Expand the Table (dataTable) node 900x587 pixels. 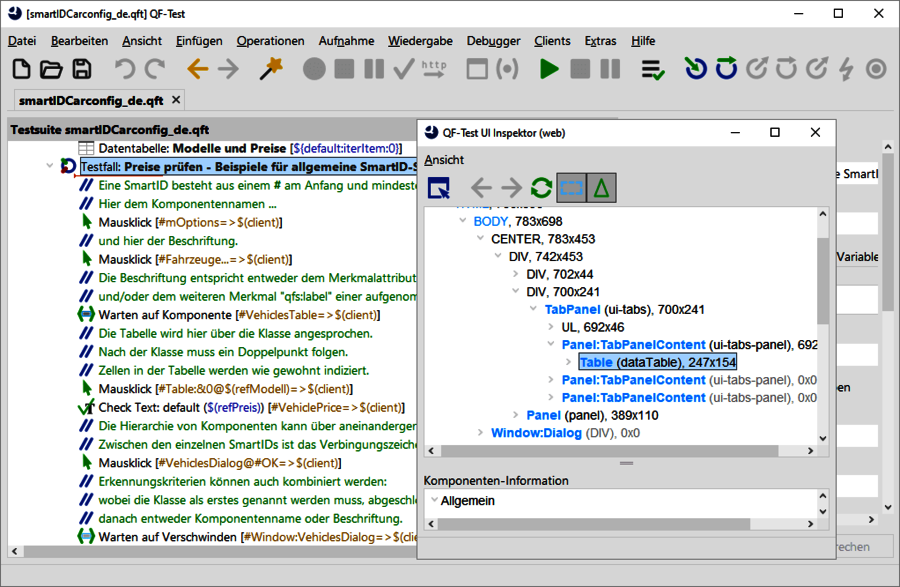[568, 362]
